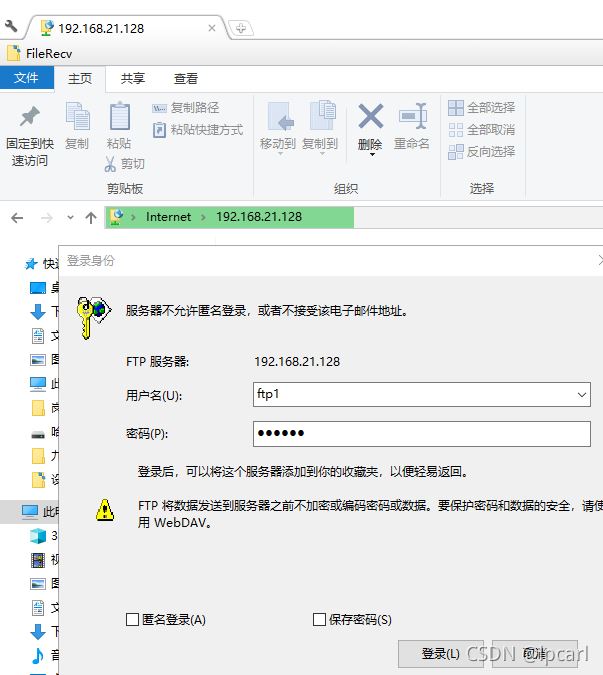The height and width of the screenshot is (675, 603).
Task: Close the 192.168.21.128 tab
Action: tap(212, 28)
